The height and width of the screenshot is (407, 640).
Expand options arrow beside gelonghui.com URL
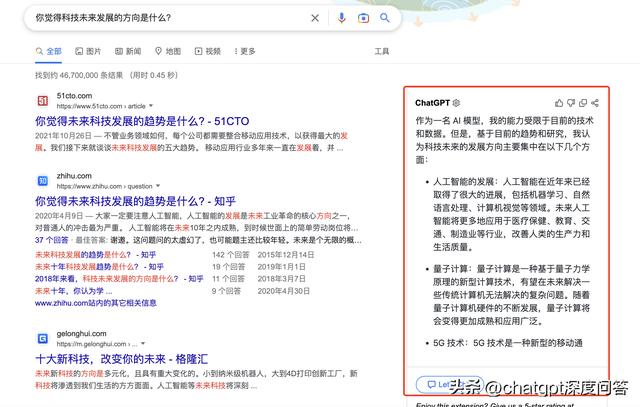(x=141, y=345)
